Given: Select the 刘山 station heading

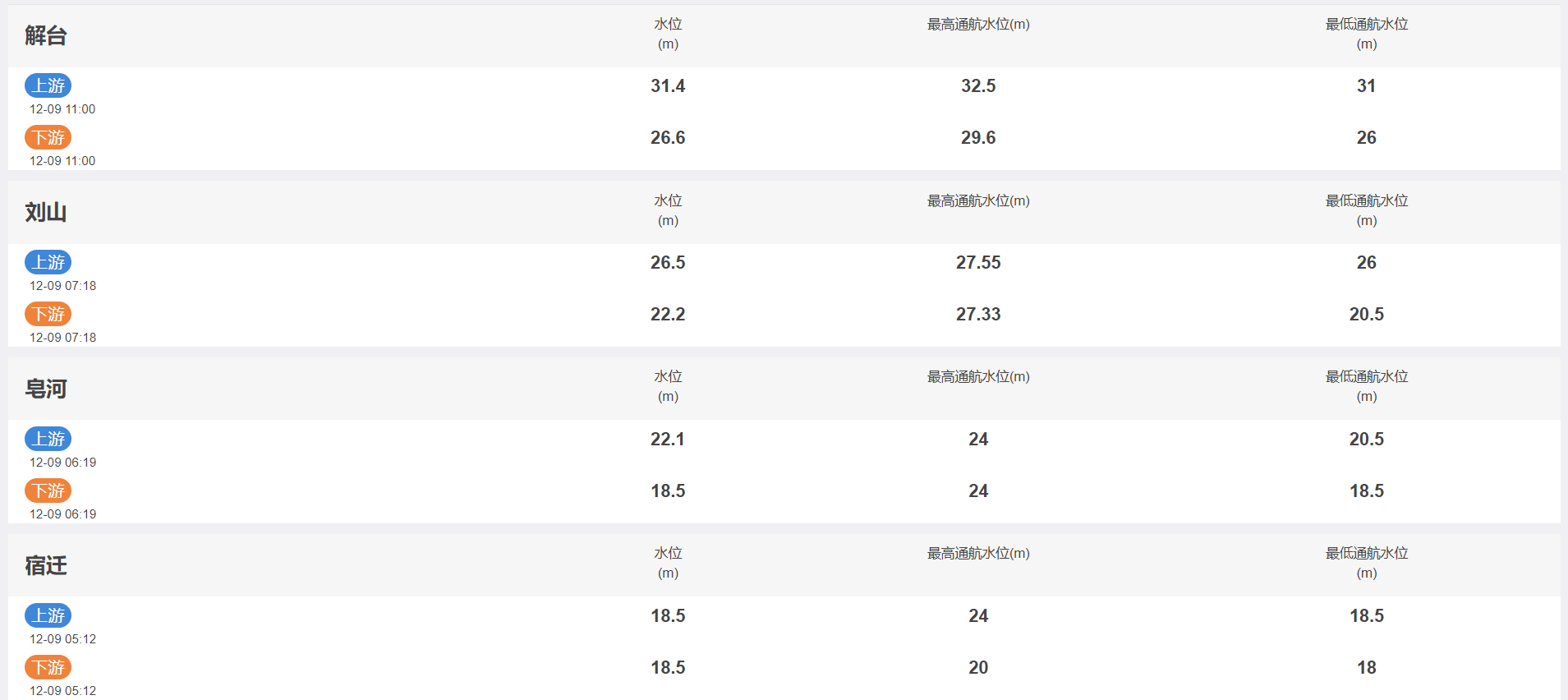Looking at the screenshot, I should (x=46, y=212).
